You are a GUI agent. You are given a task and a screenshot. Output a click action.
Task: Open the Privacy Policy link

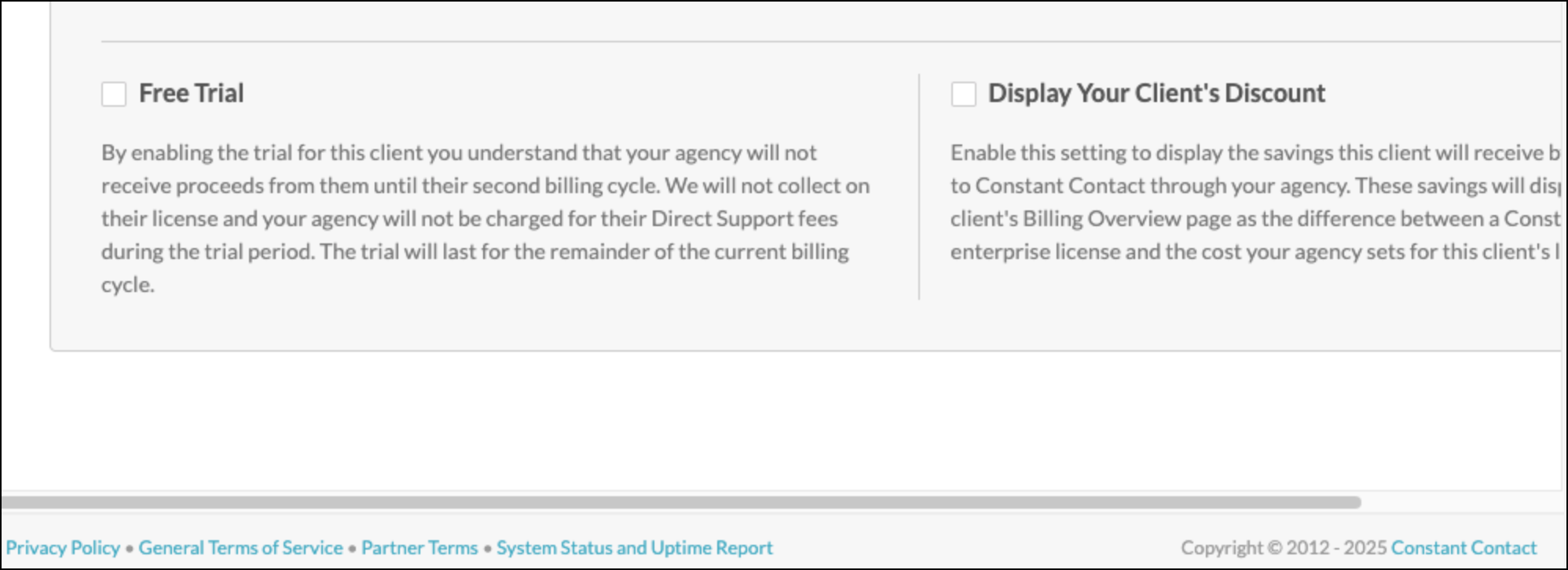point(63,547)
